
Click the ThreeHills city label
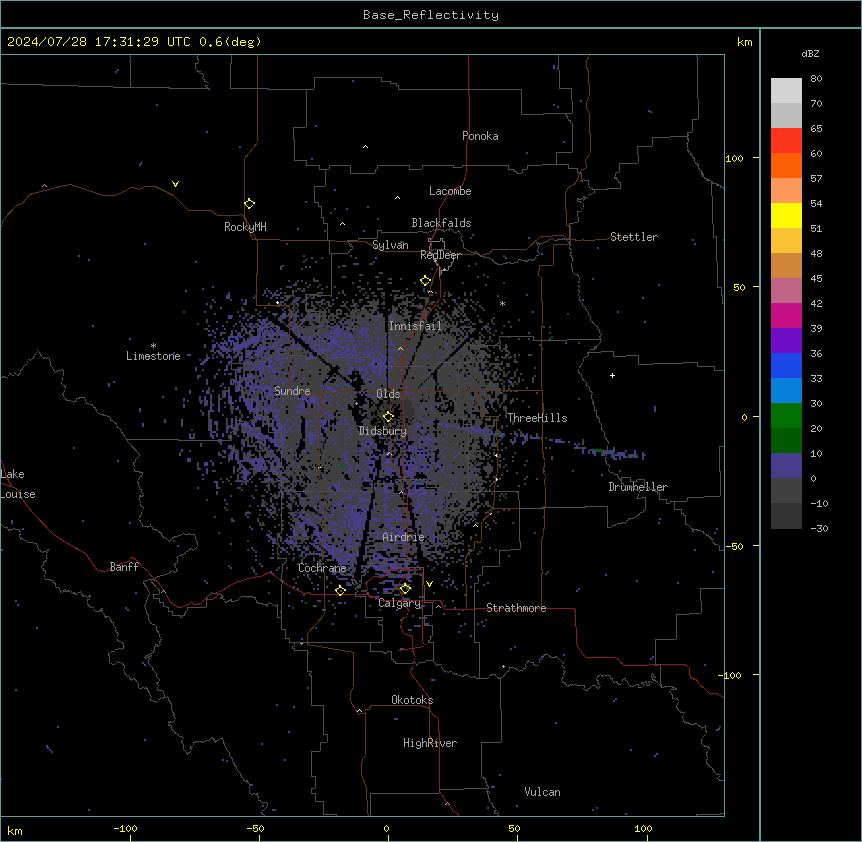[x=537, y=418]
